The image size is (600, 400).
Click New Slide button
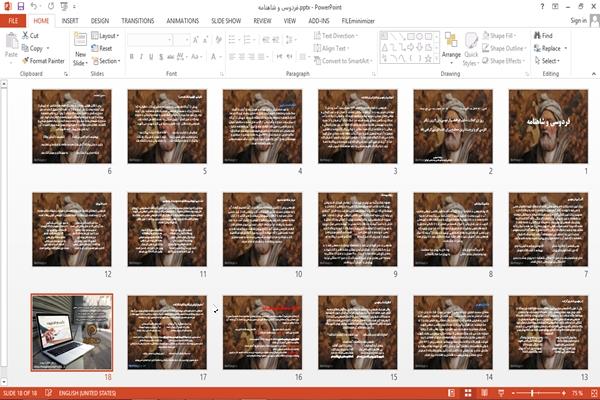80,49
